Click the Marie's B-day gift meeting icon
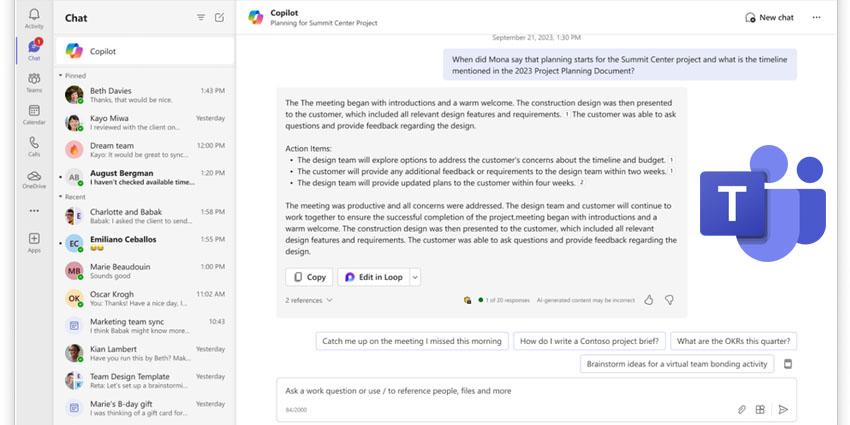Screen dimensions: 850x425 74,408
